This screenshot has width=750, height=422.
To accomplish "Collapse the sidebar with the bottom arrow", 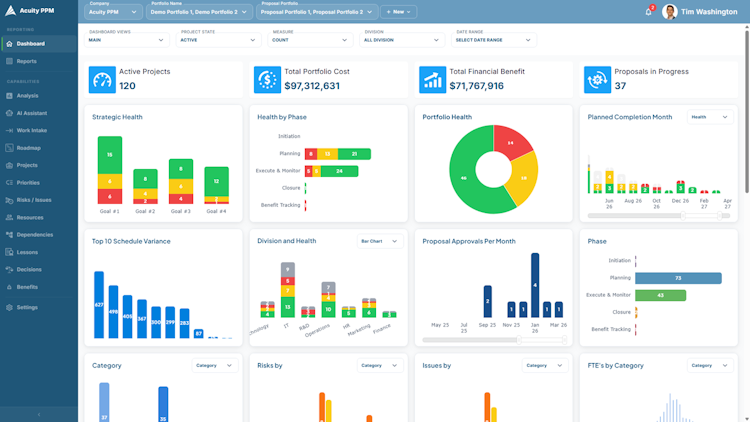I will (39, 414).
